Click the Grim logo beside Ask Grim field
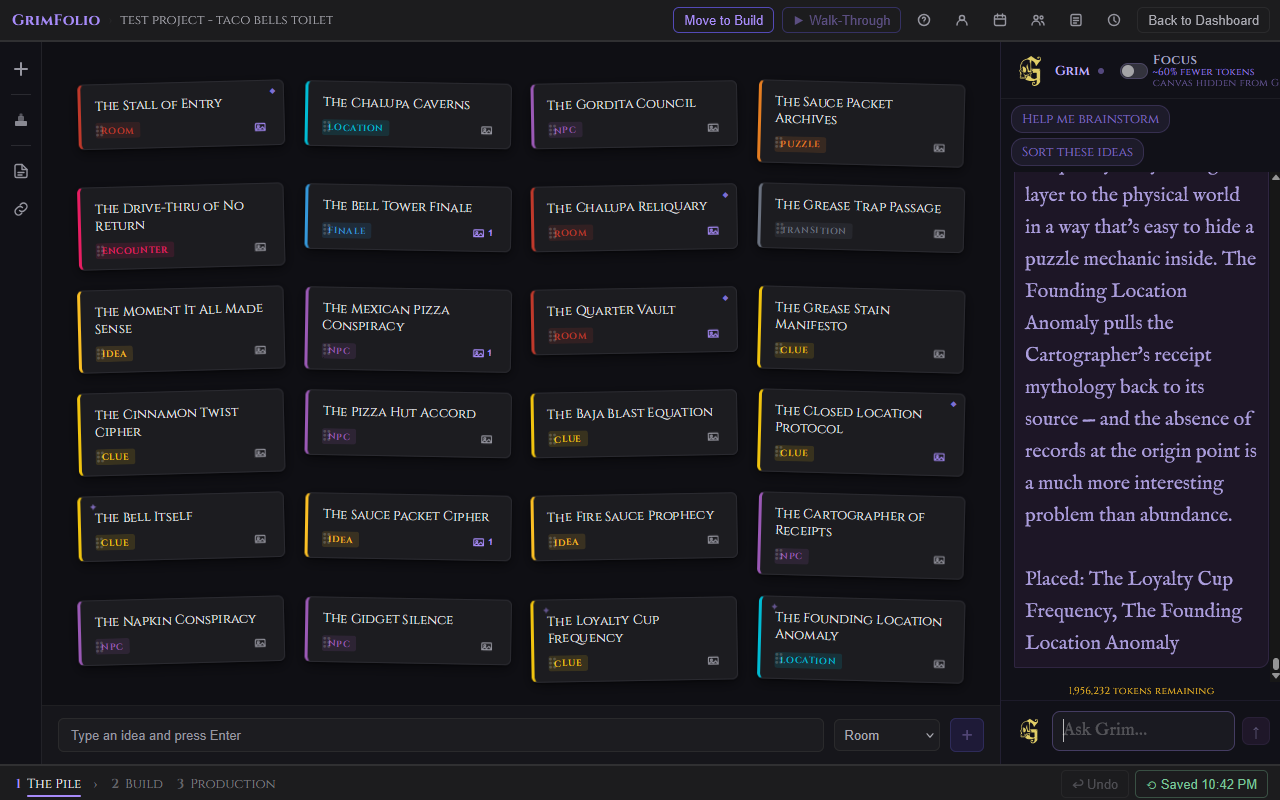This screenshot has height=800, width=1280. tap(1029, 731)
